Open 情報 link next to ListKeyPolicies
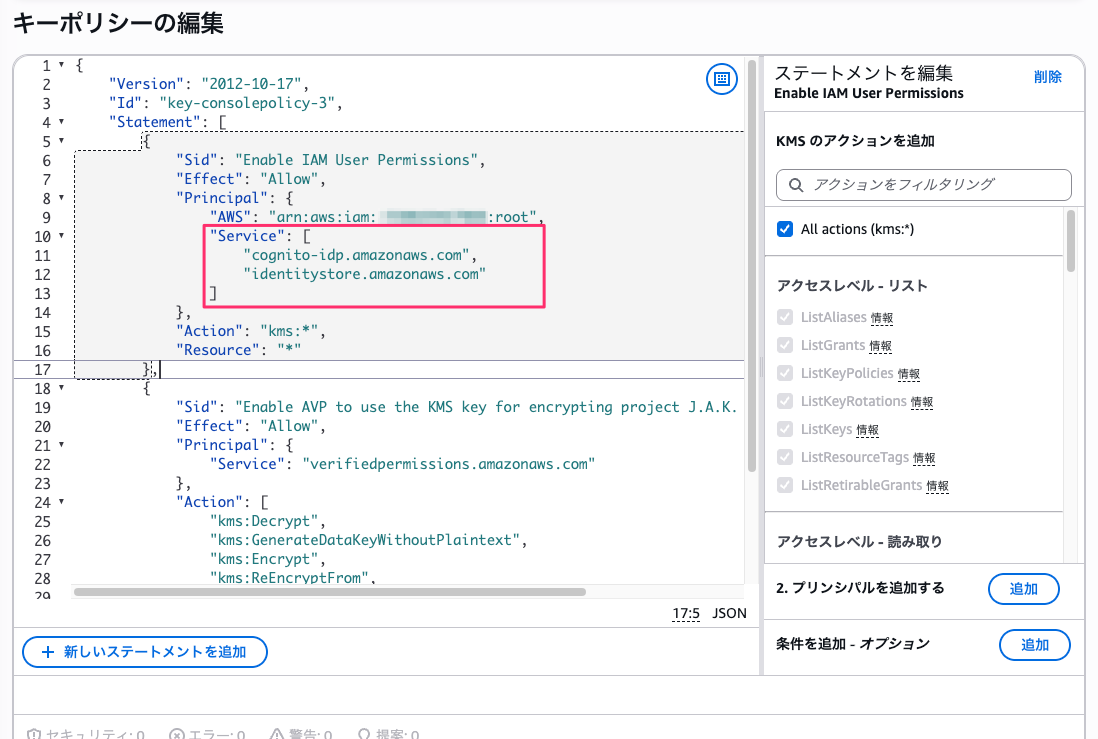Image resolution: width=1098 pixels, height=739 pixels. (x=908, y=374)
